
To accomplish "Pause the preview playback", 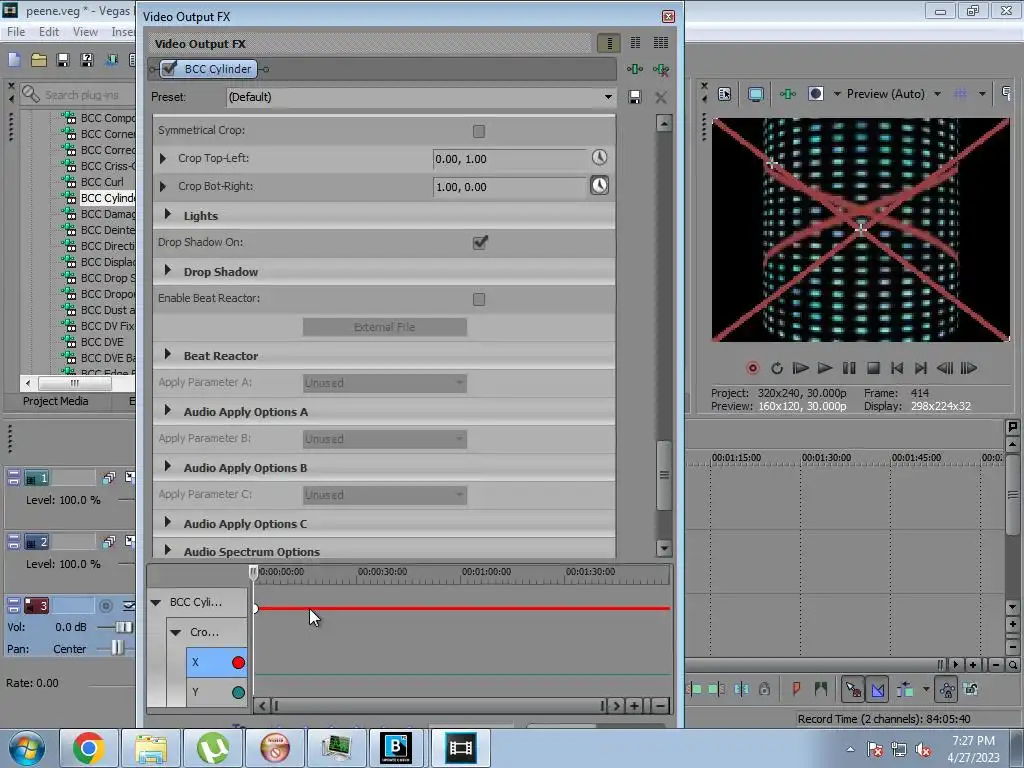I will pos(849,368).
